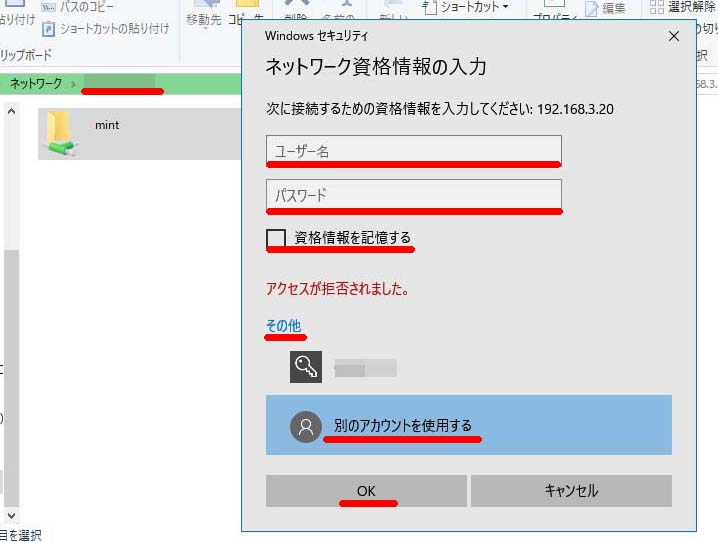Enable the 資格情報を記憶する checkbox
This screenshot has height=542, width=718.
click(x=276, y=239)
